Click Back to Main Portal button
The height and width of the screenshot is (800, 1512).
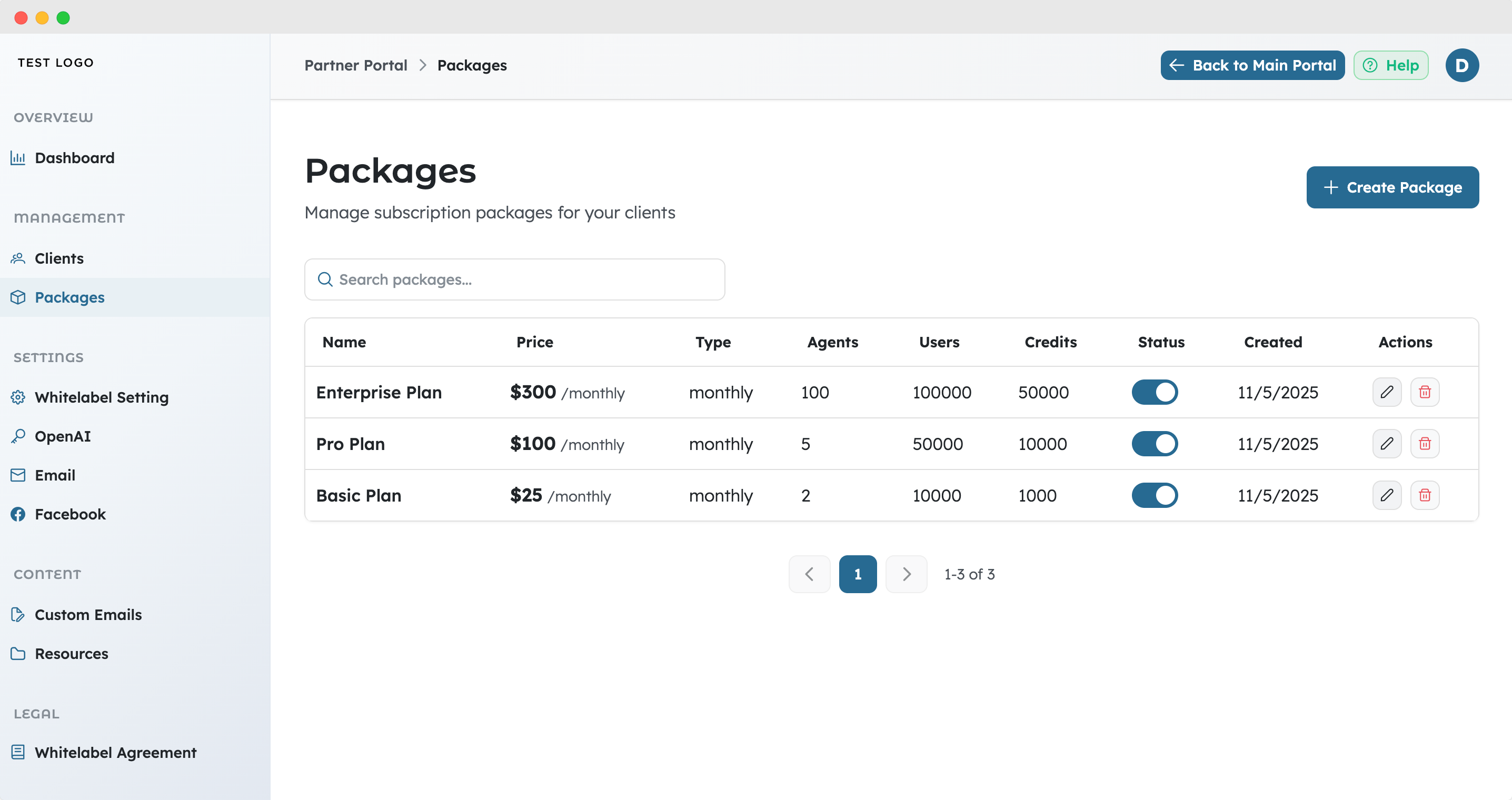pyautogui.click(x=1252, y=65)
